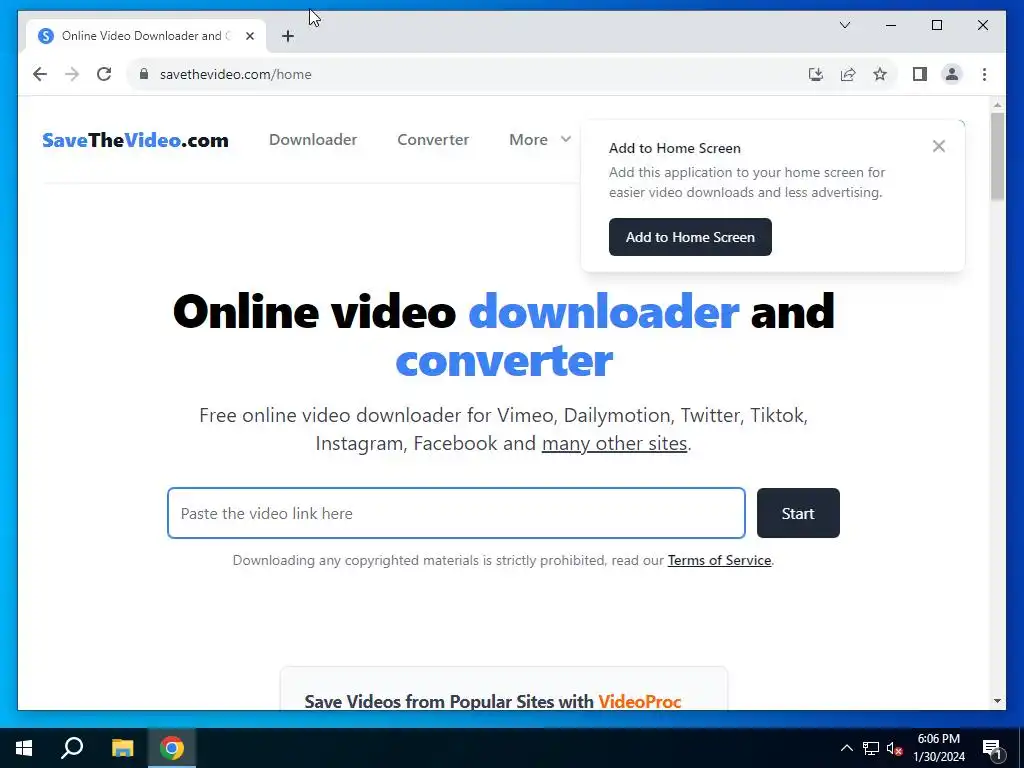Open the taskbar clock showing 6:06 PM
Image resolution: width=1024 pixels, height=768 pixels.
(938, 748)
